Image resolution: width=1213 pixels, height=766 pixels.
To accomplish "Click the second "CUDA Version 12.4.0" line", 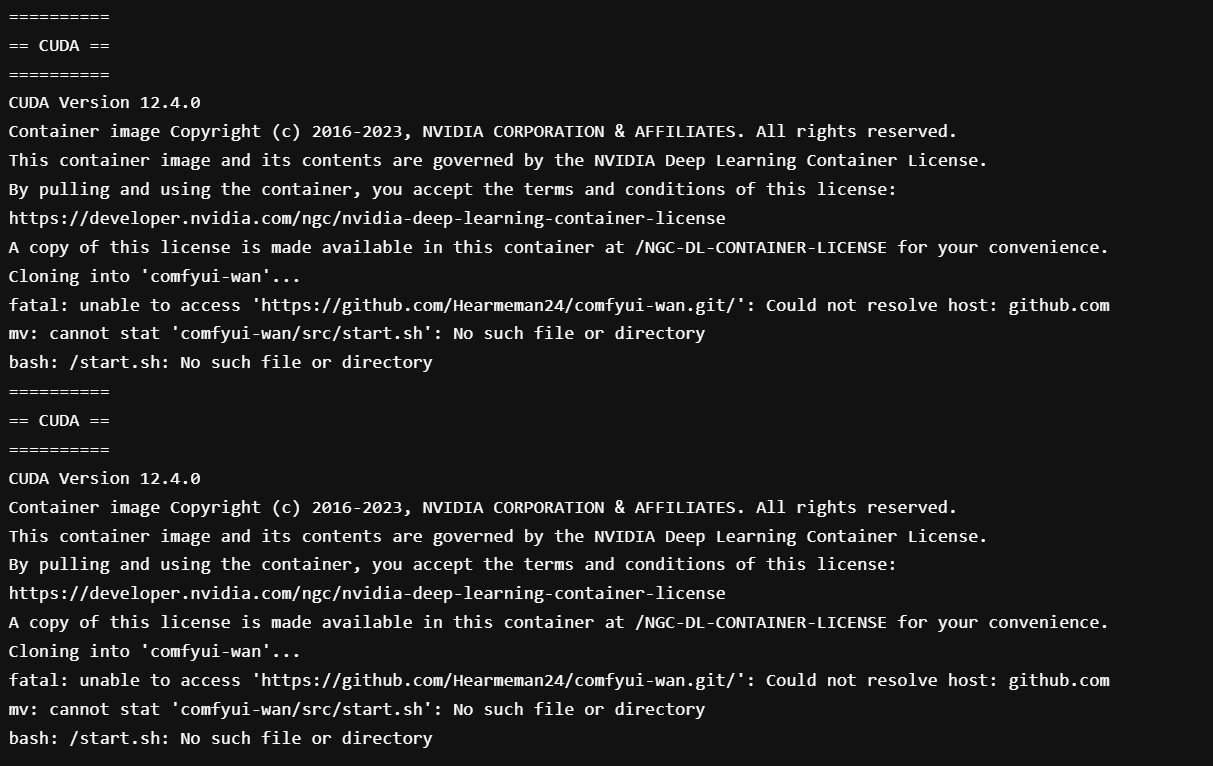I will 104,478.
